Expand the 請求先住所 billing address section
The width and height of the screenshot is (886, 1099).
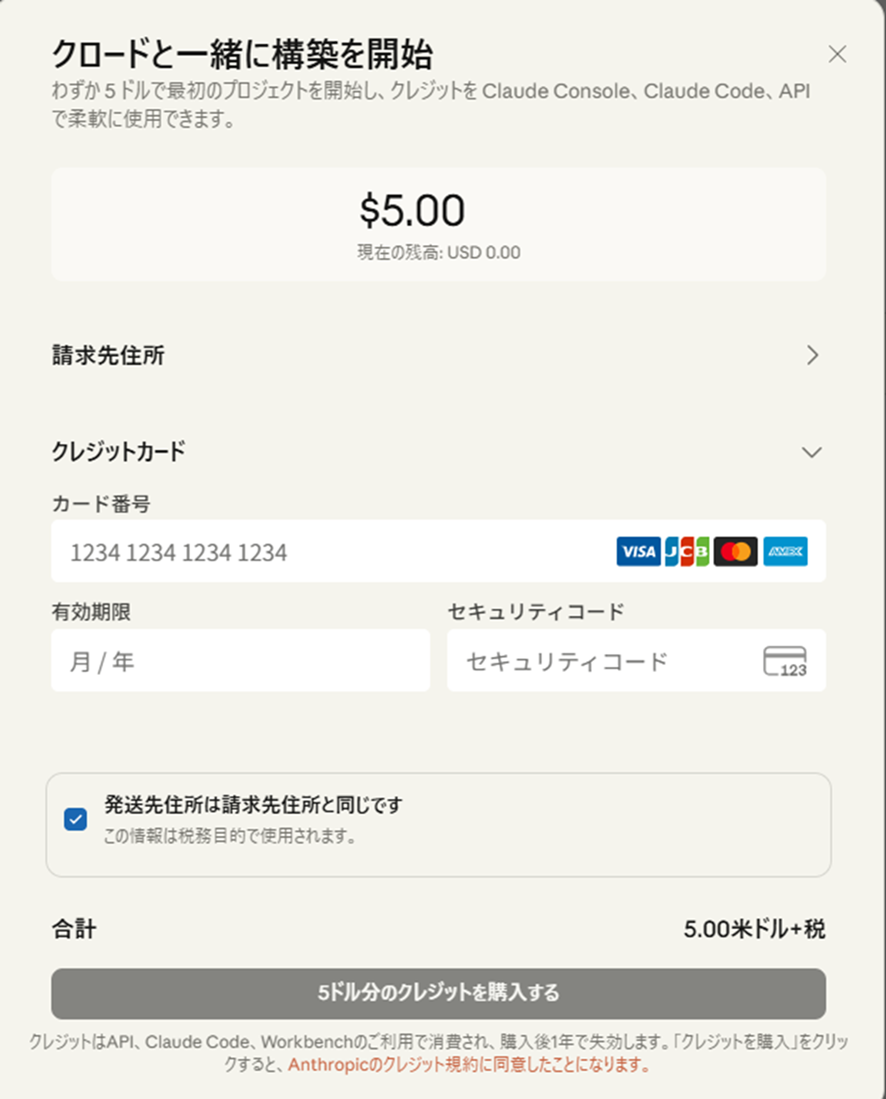[x=812, y=355]
